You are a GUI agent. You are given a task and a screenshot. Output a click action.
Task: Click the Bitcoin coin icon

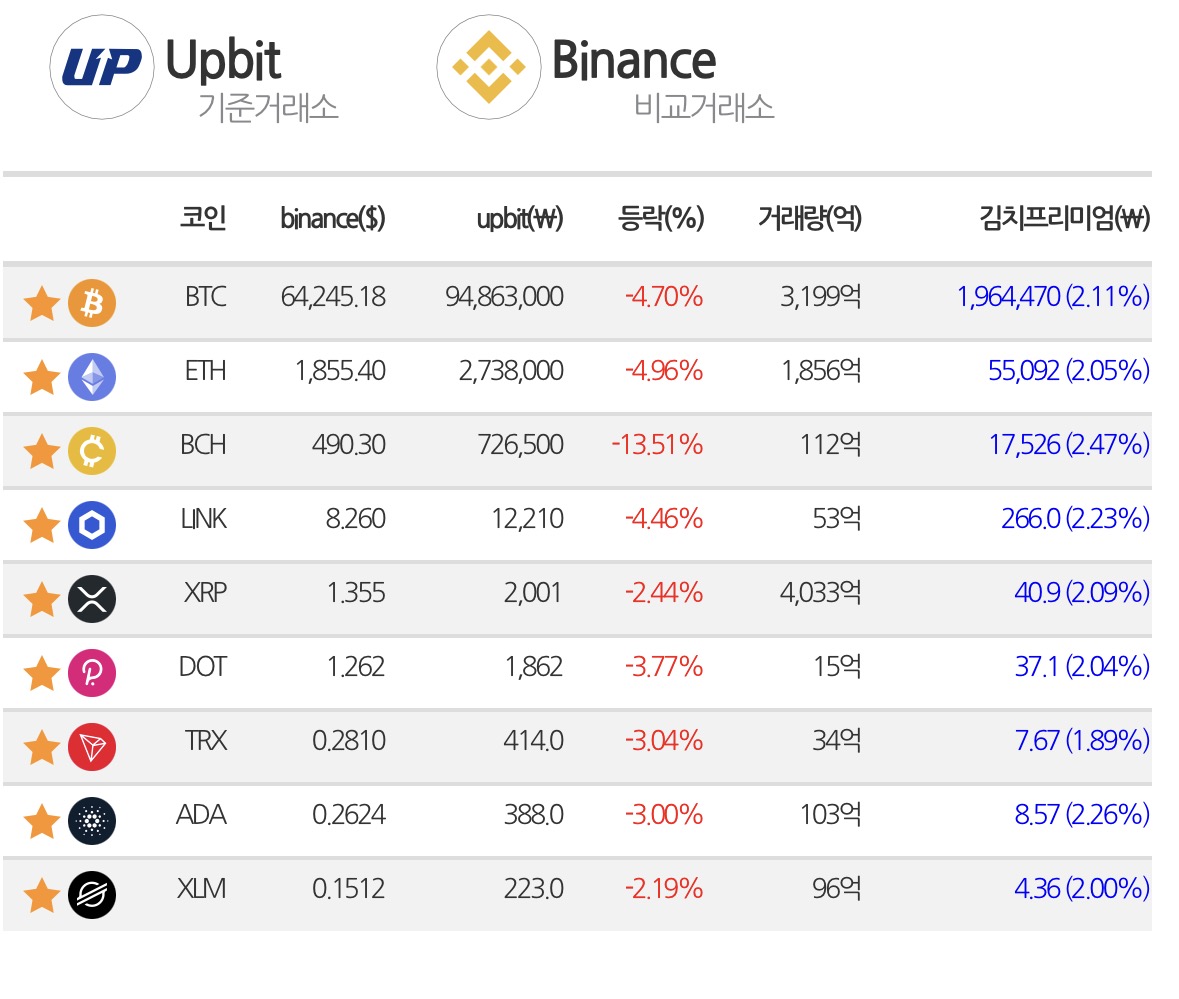(x=92, y=303)
